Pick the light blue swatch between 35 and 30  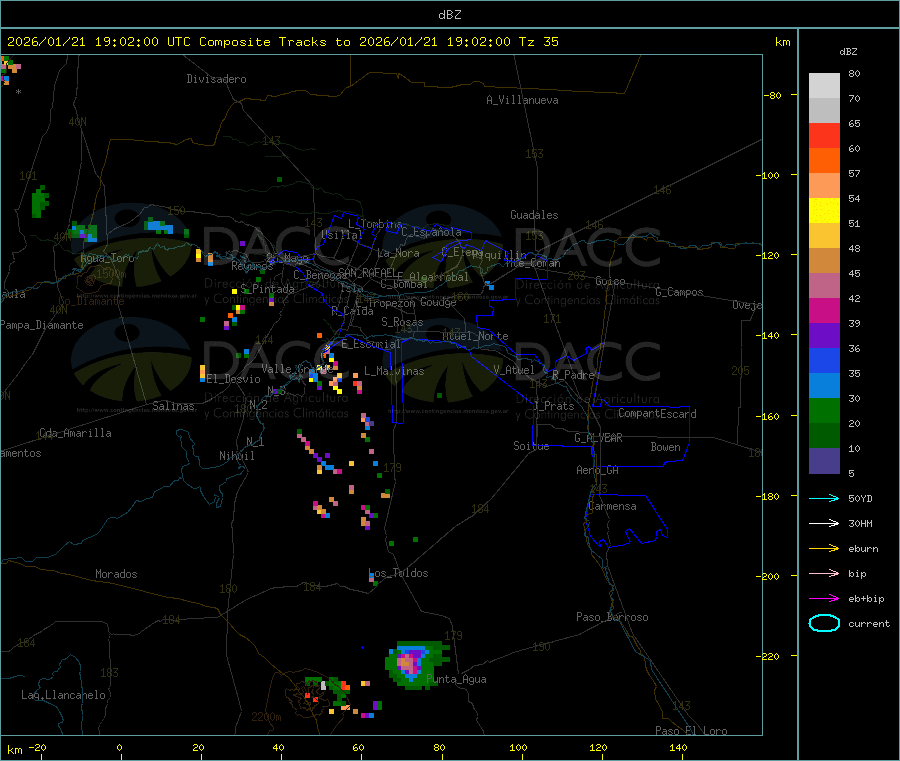(x=824, y=386)
